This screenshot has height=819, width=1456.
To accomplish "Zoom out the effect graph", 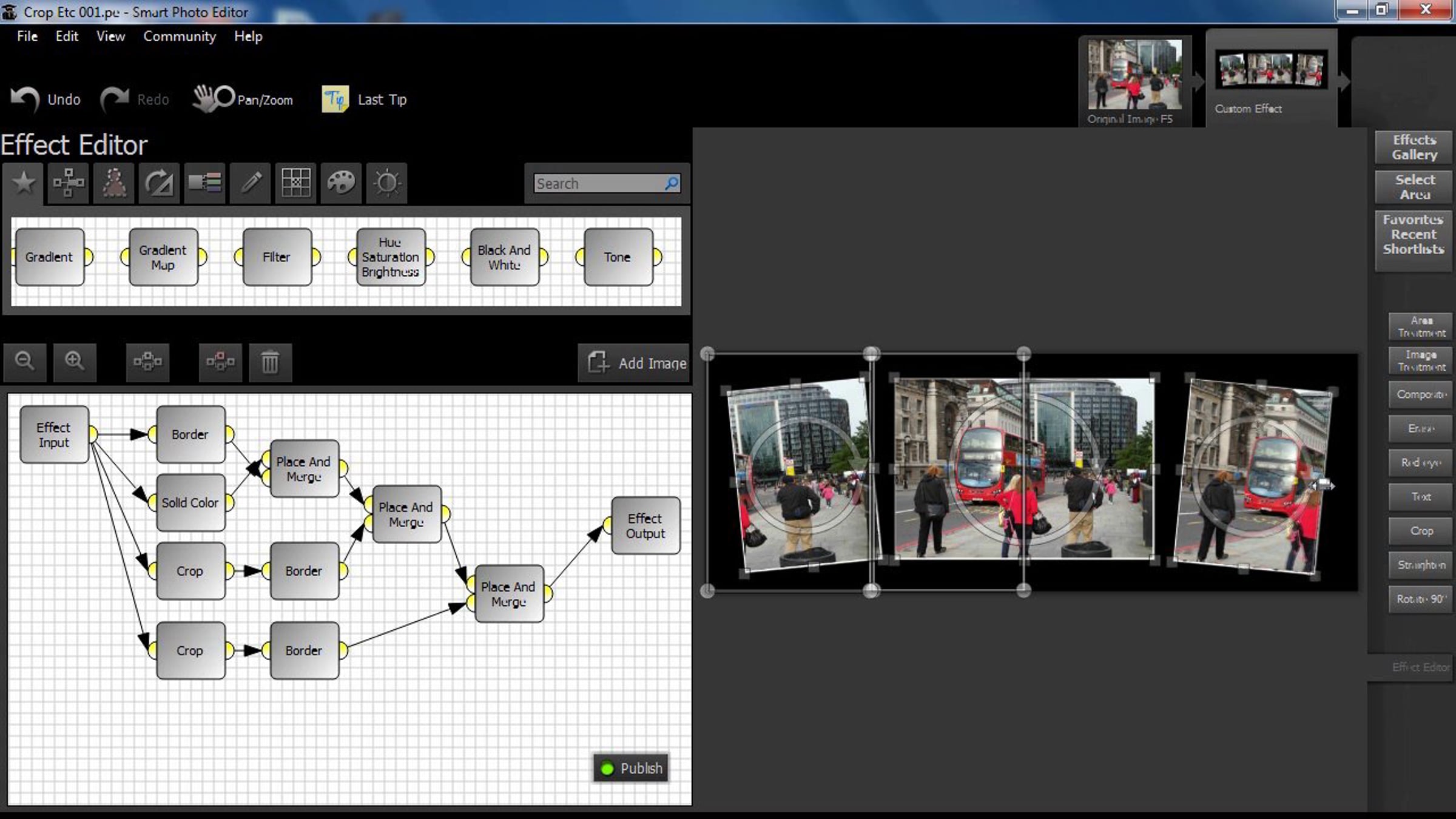I will pyautogui.click(x=25, y=362).
